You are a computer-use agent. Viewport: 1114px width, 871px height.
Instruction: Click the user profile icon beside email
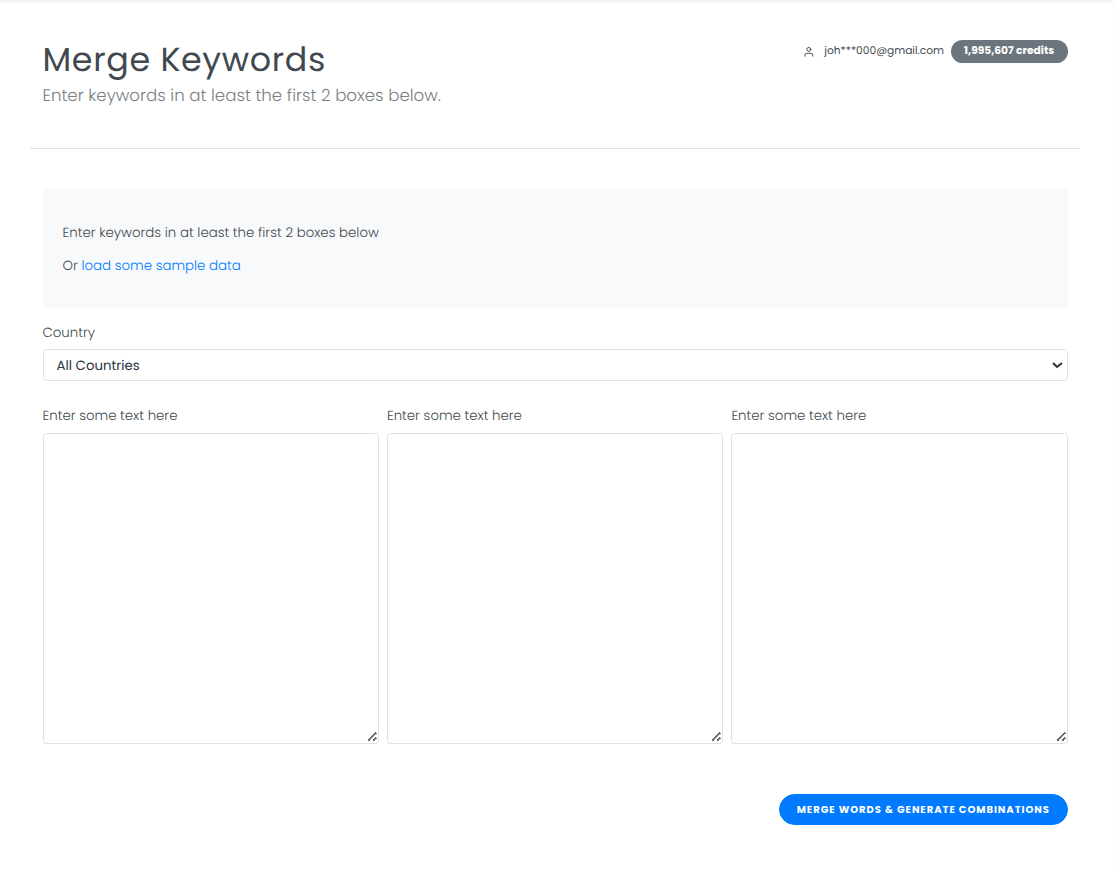(809, 52)
